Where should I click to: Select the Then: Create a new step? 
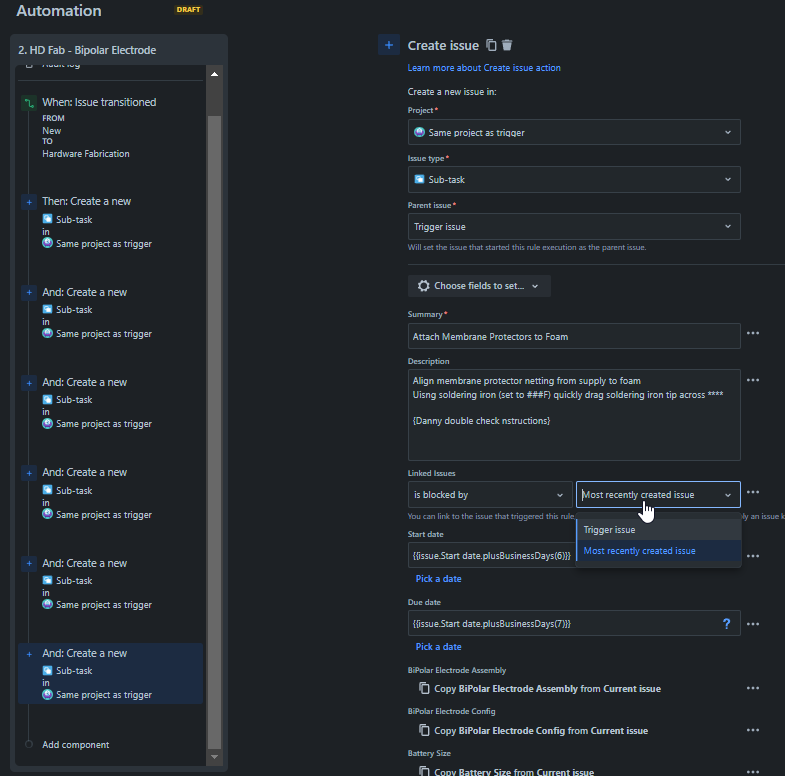point(111,222)
